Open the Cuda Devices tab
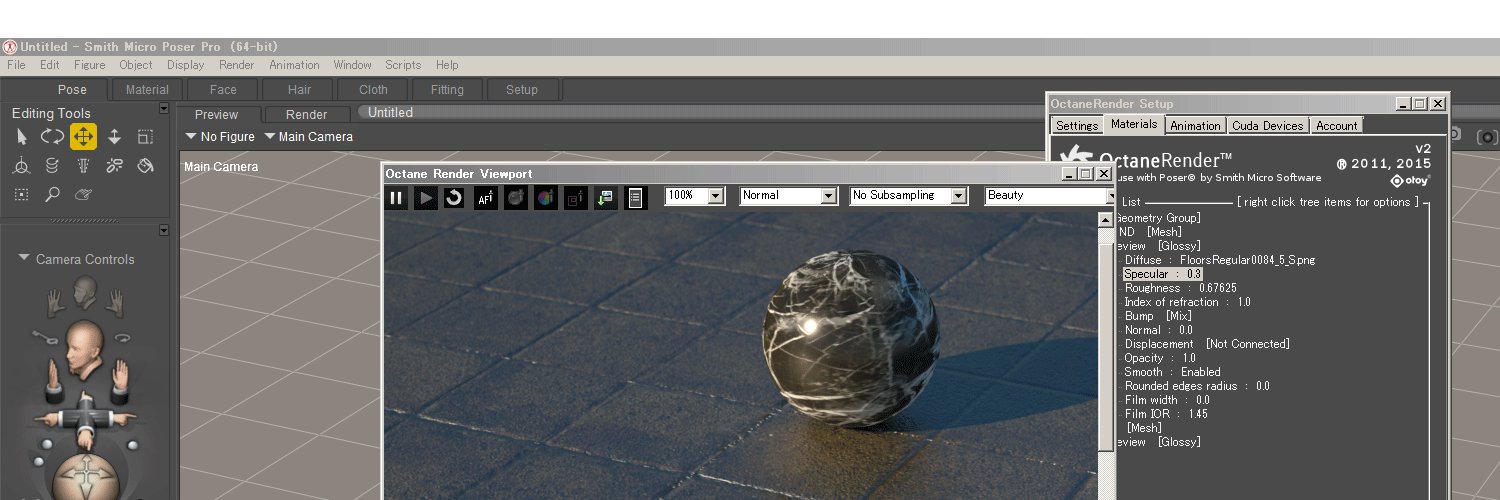 pos(1267,125)
